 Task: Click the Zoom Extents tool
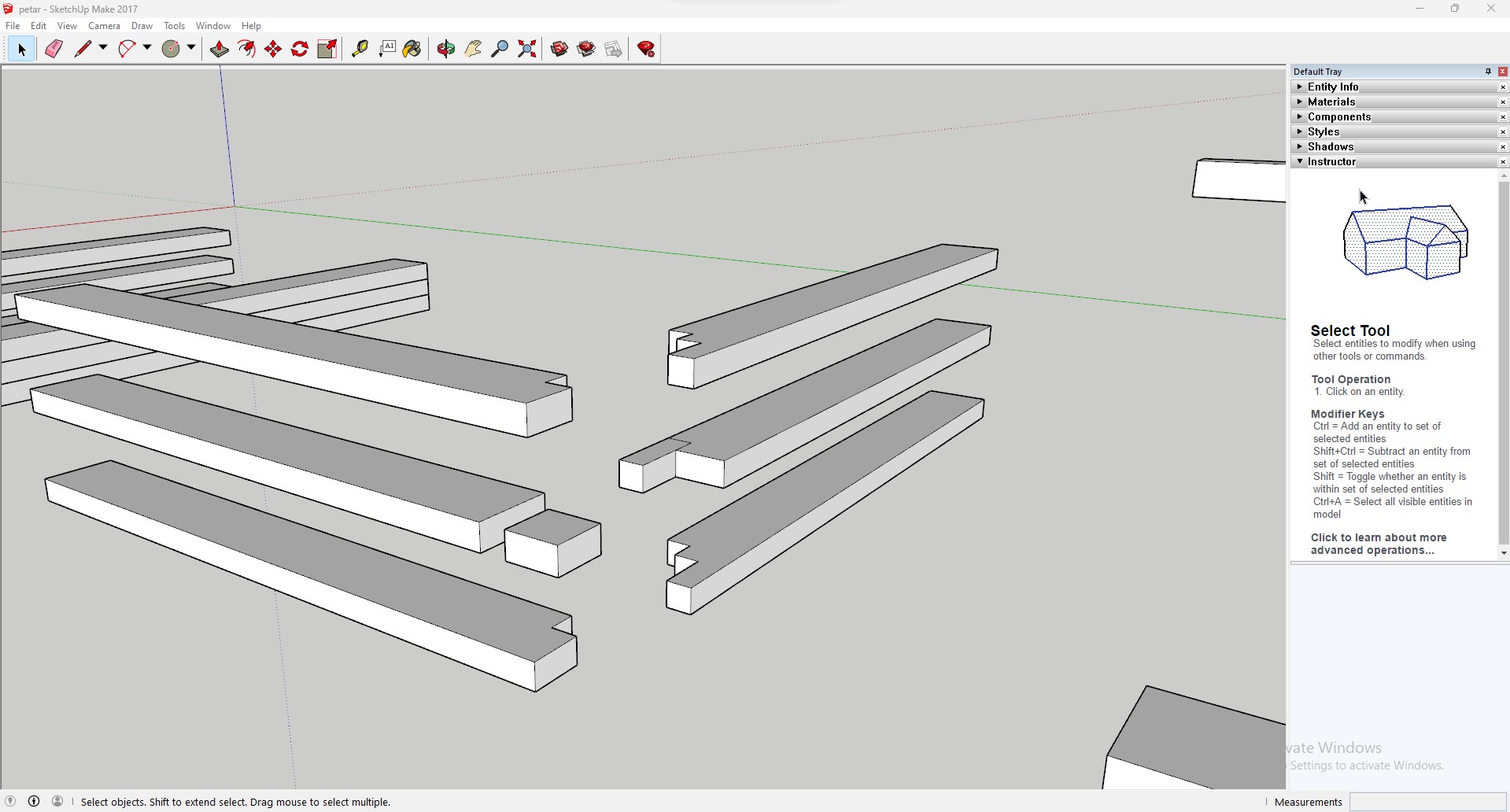527,50
